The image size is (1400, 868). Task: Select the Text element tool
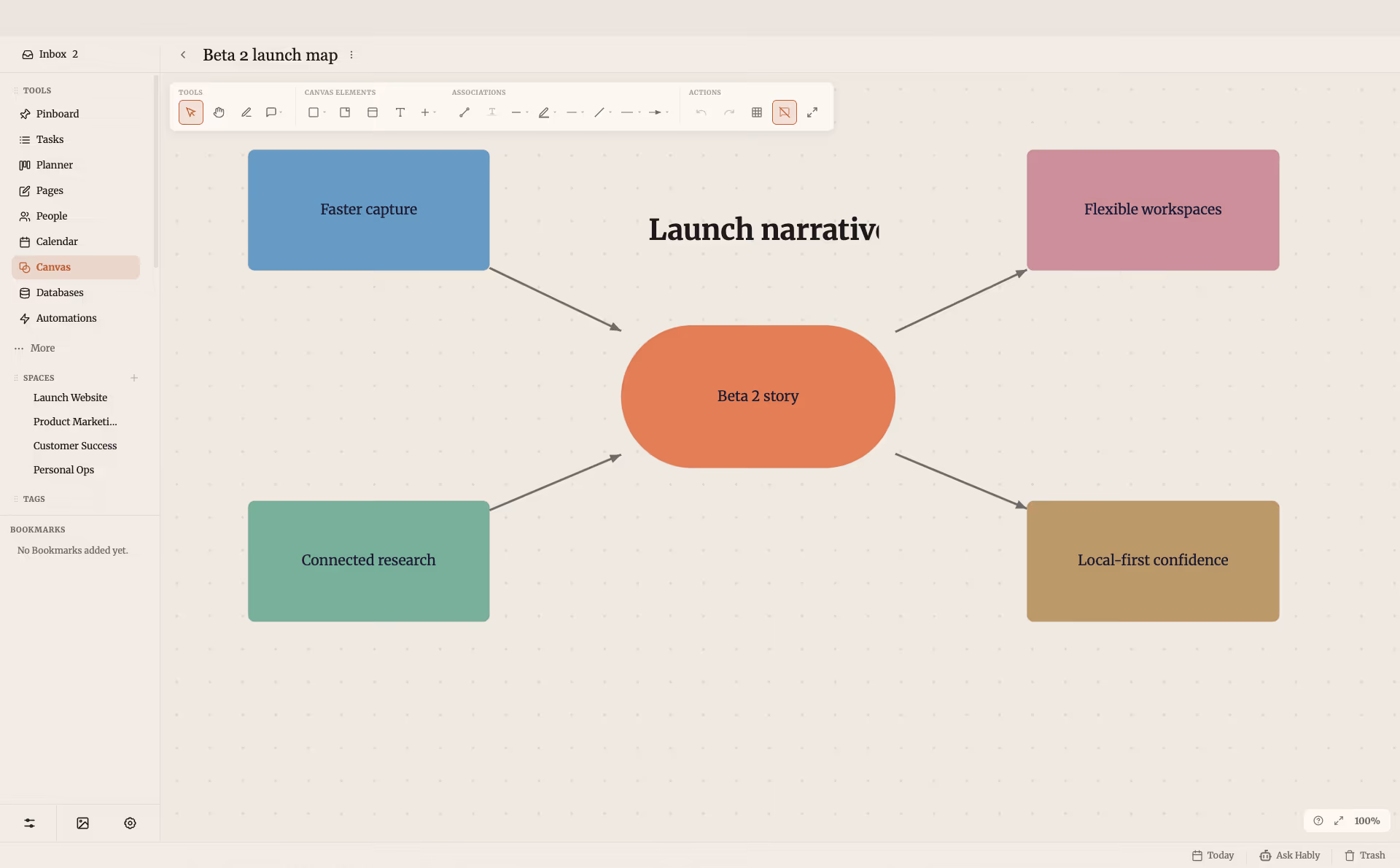pyautogui.click(x=400, y=112)
